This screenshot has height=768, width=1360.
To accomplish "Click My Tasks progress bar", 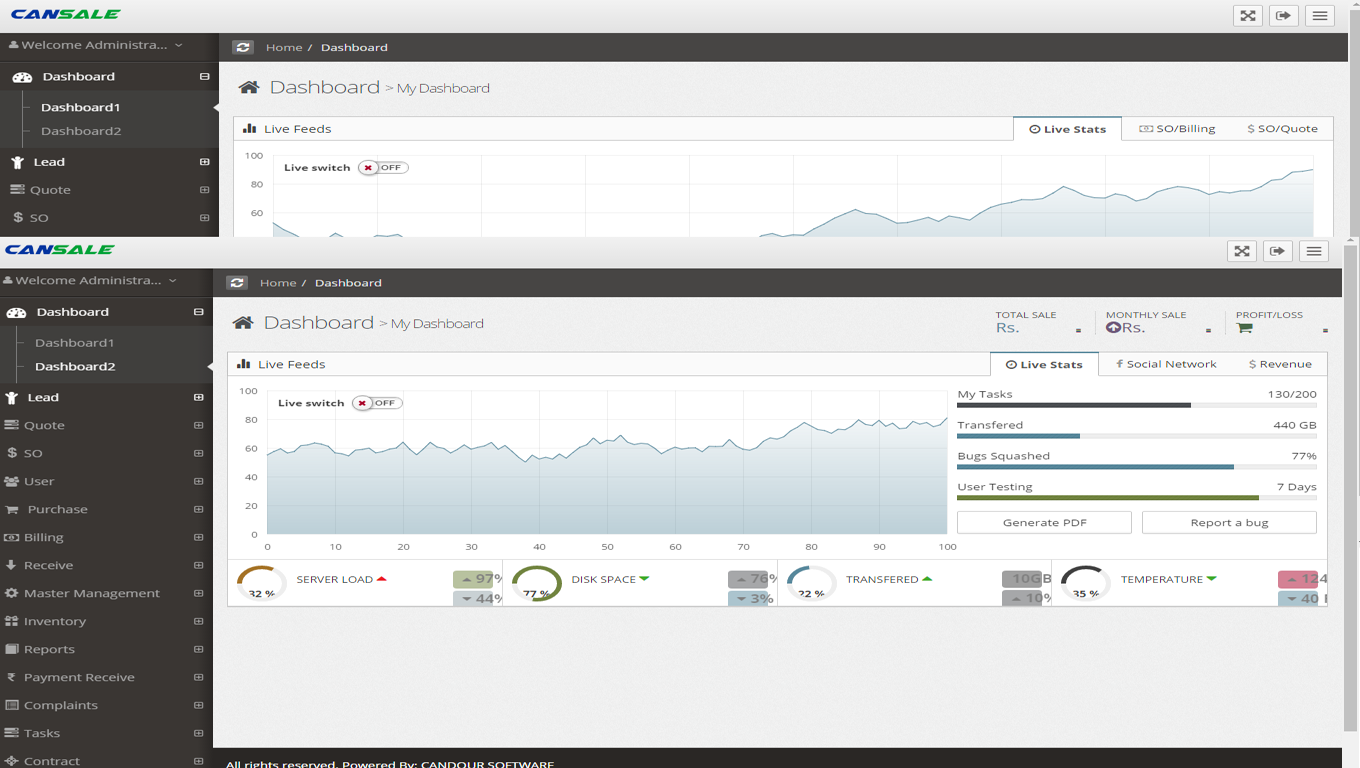I will click(x=1137, y=405).
